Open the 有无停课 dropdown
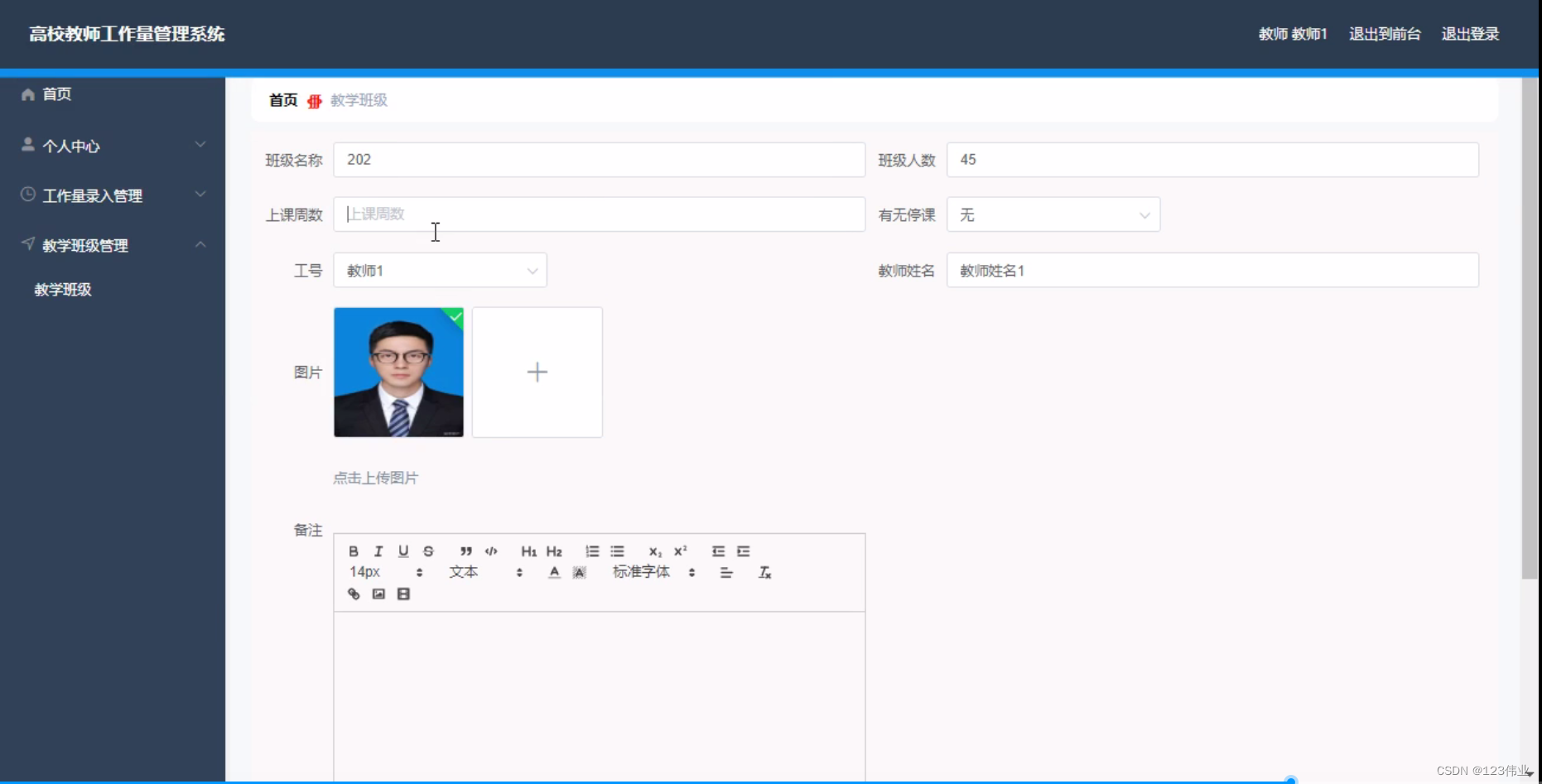1542x784 pixels. (1052, 214)
